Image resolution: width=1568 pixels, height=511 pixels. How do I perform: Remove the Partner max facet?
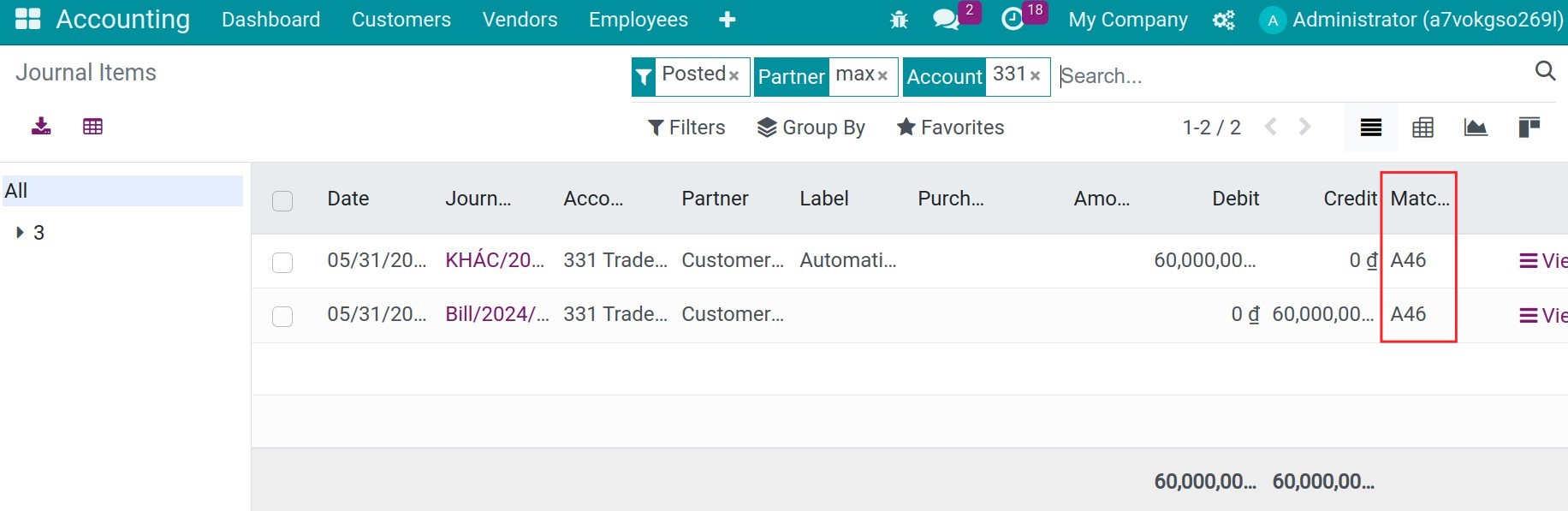[882, 75]
